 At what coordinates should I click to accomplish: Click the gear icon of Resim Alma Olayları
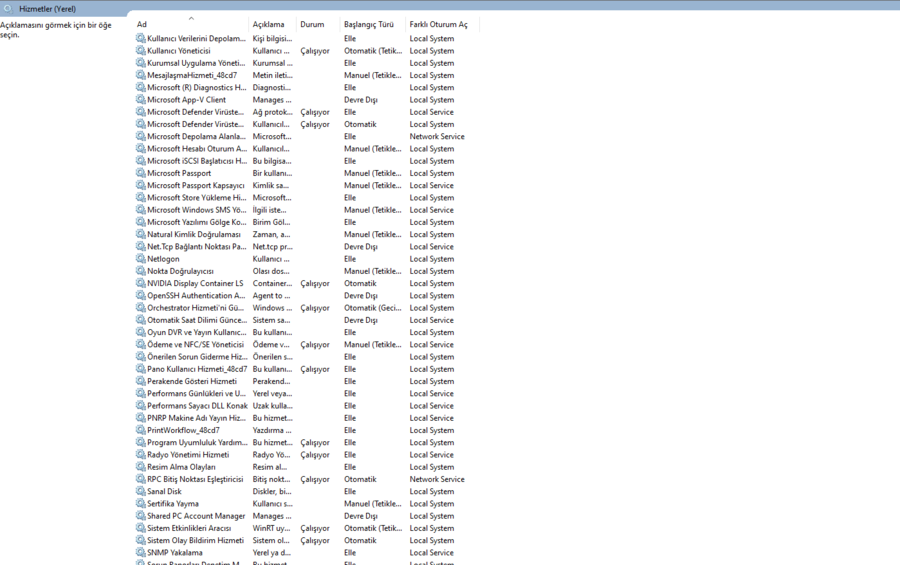141,467
